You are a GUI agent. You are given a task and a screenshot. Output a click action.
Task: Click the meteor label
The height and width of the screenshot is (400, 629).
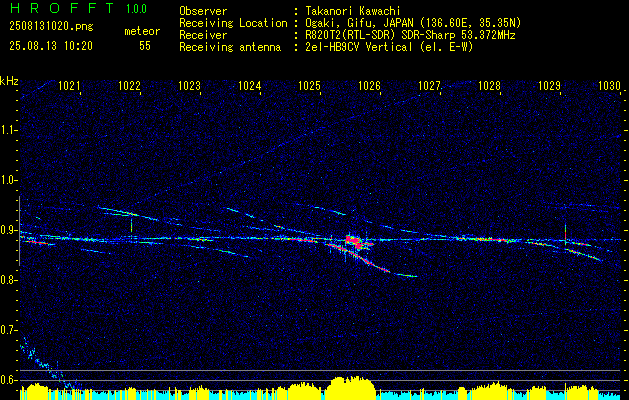142,31
